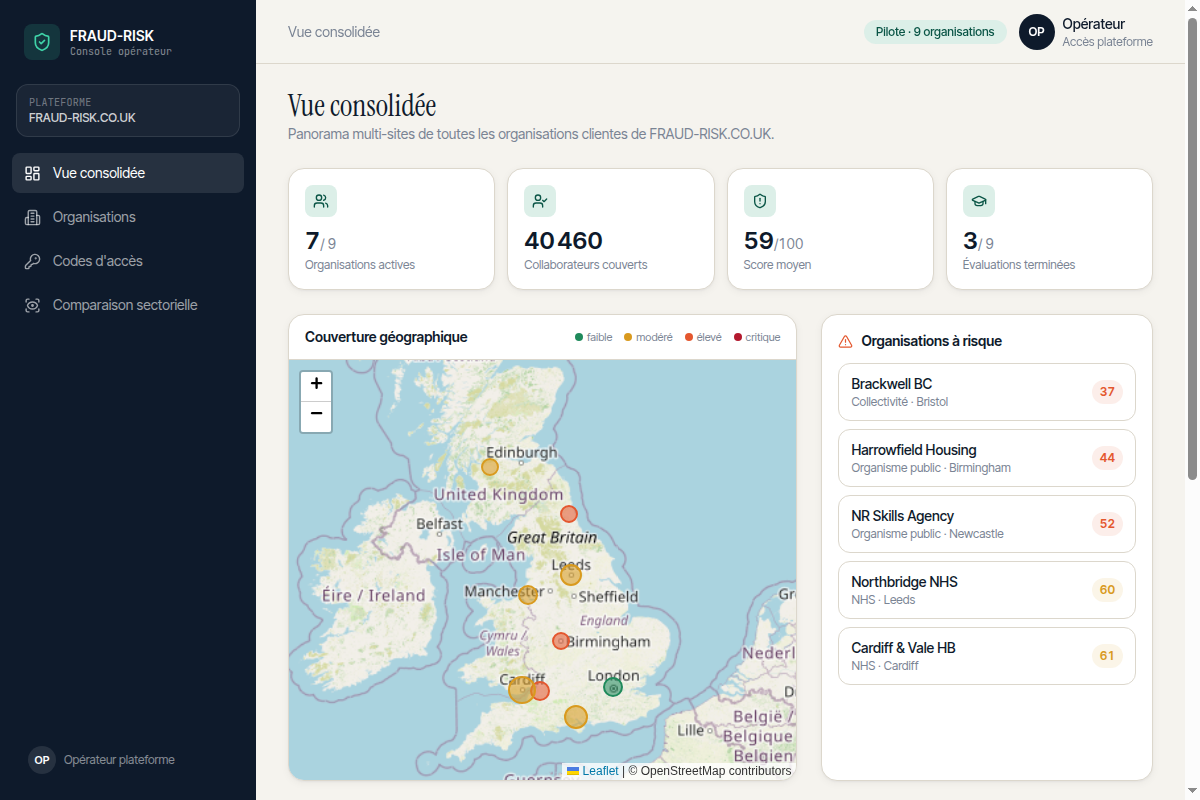This screenshot has width=1200, height=800.
Task: Click the 40 460 Collaborateurs couverts value
Action: (564, 241)
